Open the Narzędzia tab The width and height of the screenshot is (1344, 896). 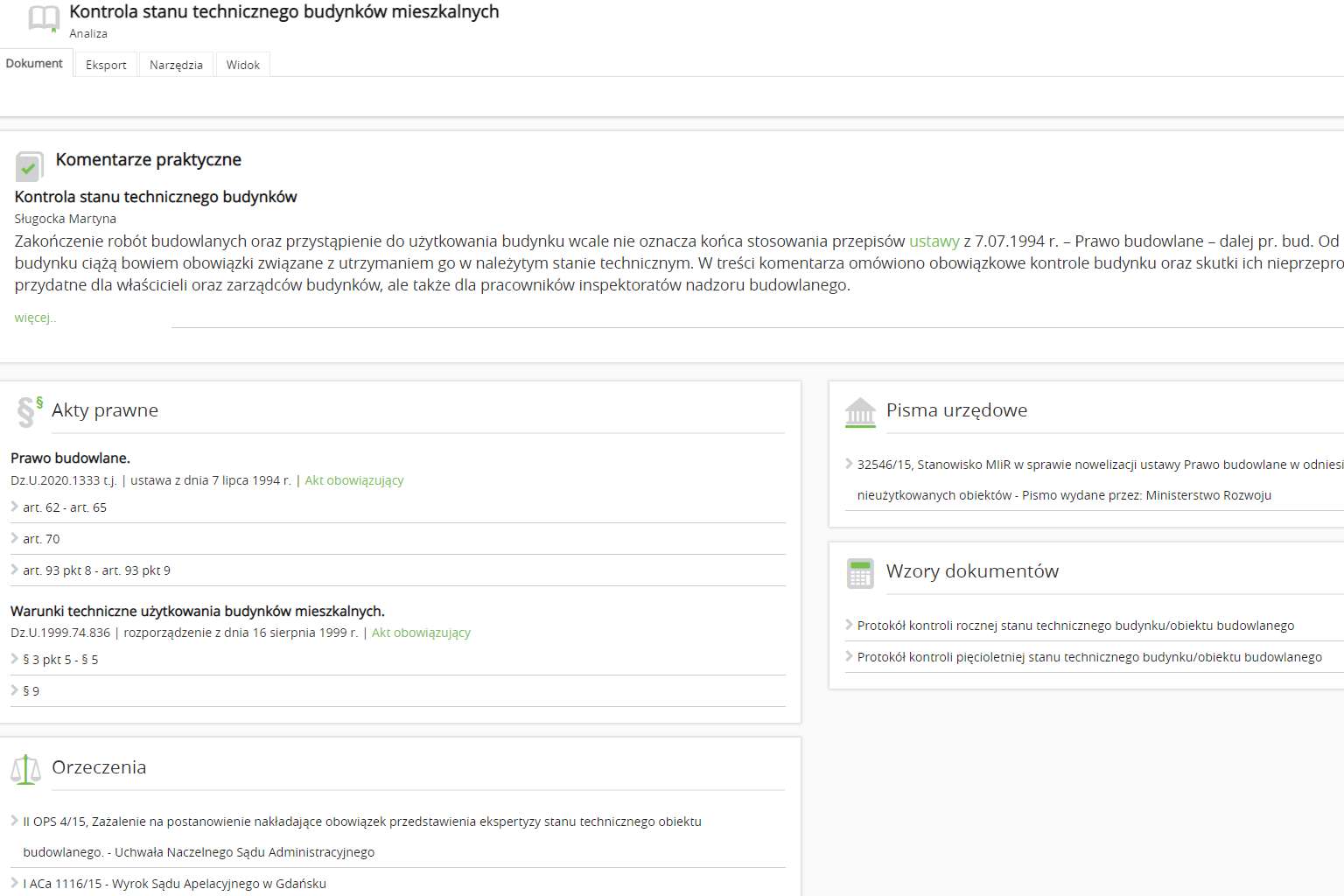176,65
